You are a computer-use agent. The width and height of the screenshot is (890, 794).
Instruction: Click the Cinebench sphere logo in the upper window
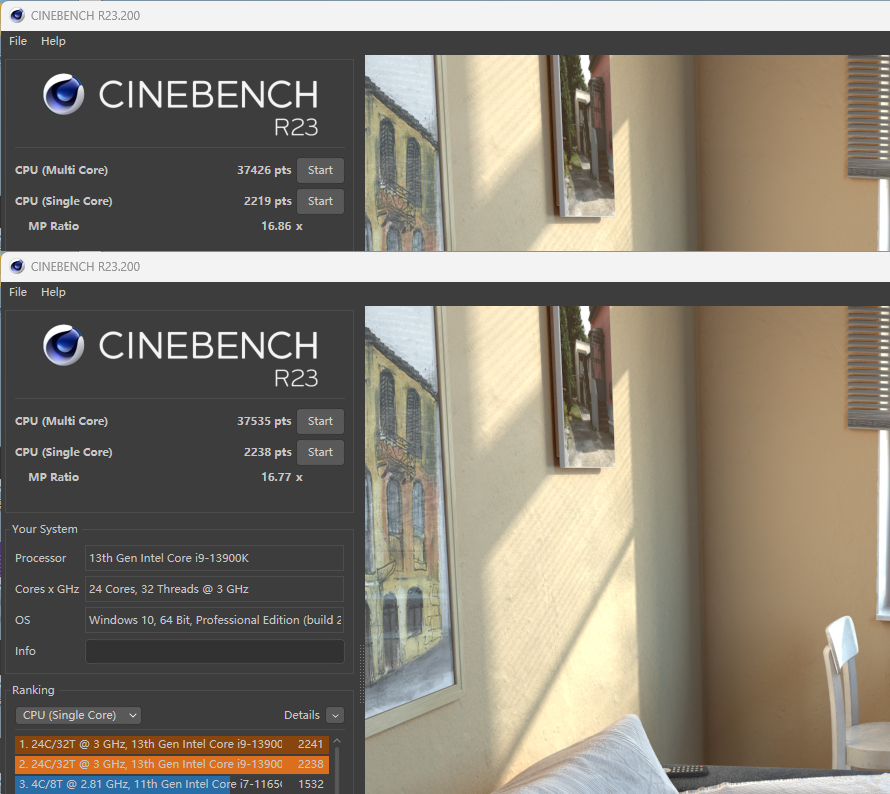tap(63, 95)
